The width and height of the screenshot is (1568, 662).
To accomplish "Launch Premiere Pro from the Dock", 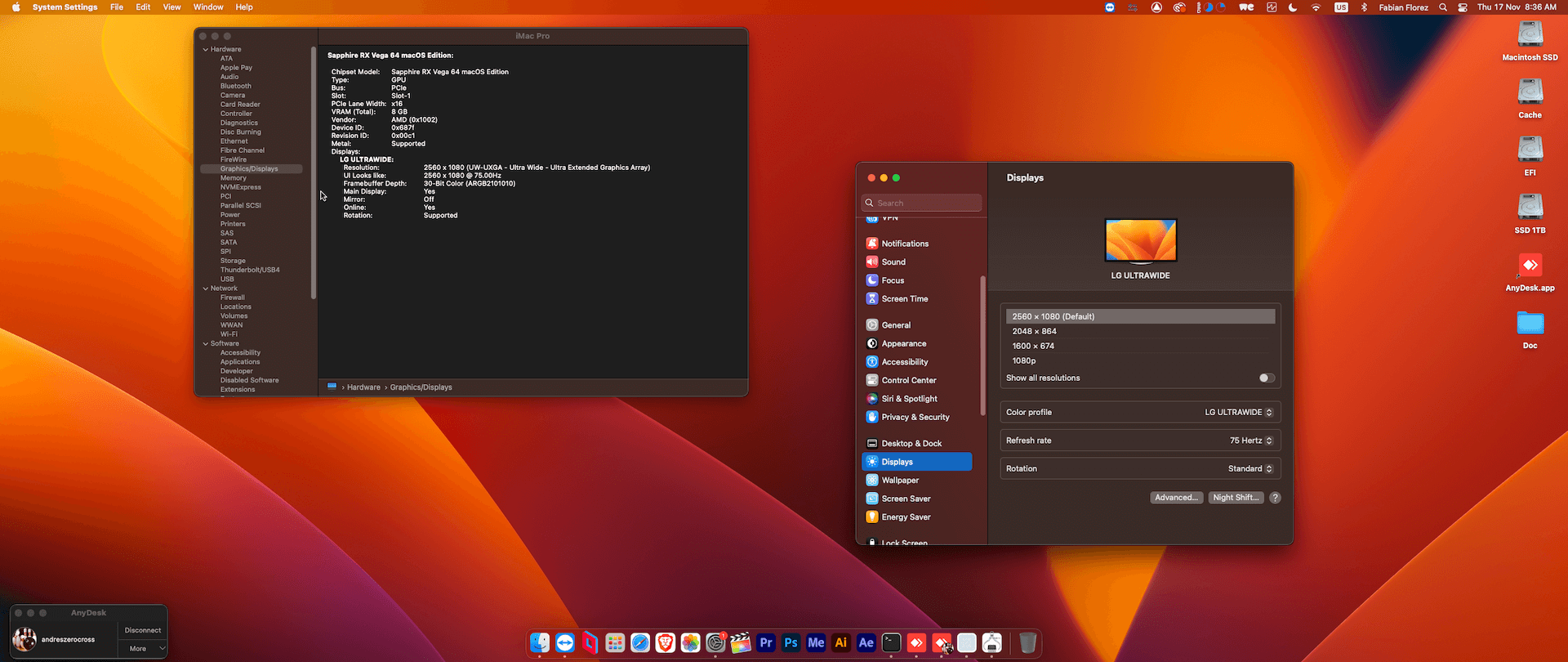I will tap(765, 643).
